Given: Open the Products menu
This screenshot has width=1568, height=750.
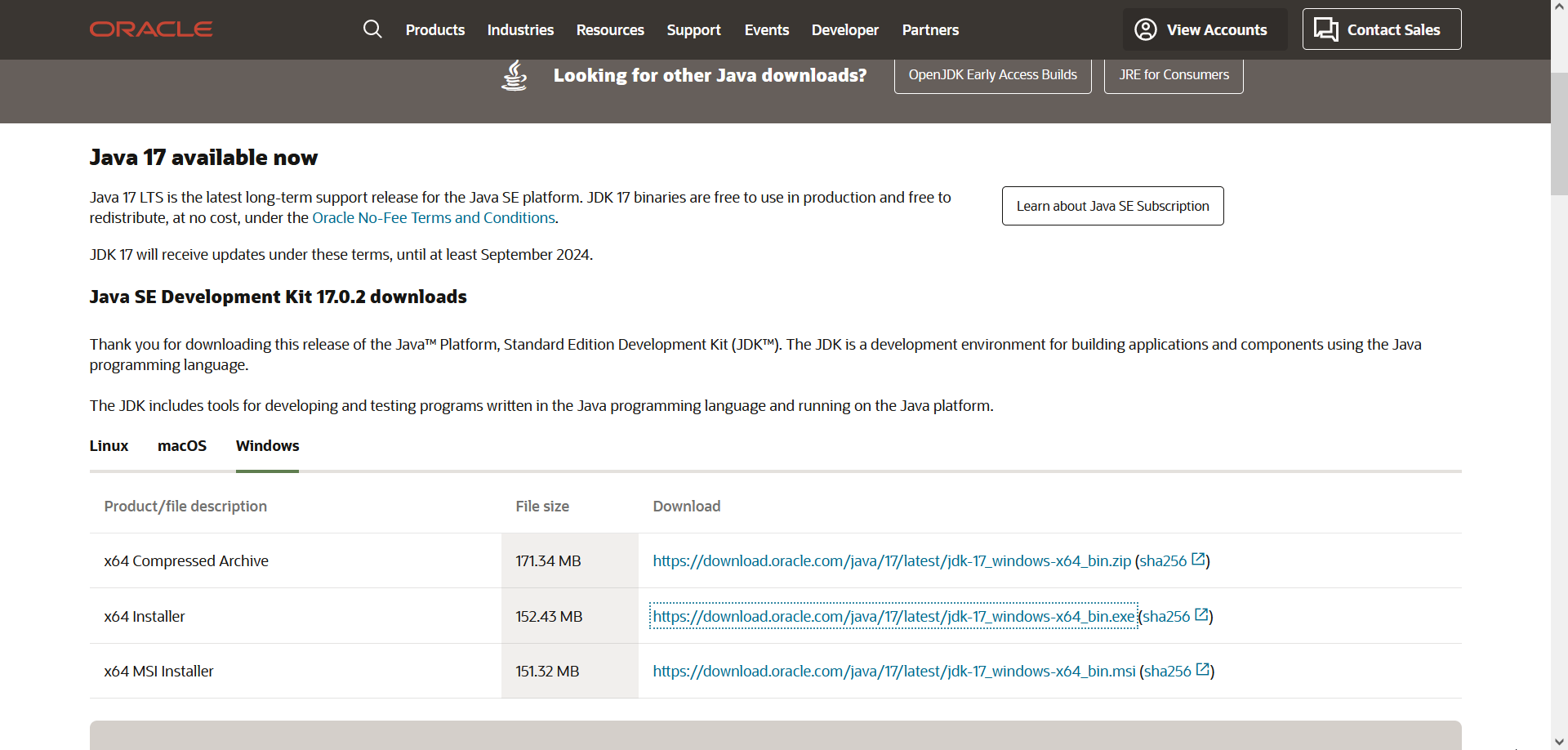Looking at the screenshot, I should (435, 30).
